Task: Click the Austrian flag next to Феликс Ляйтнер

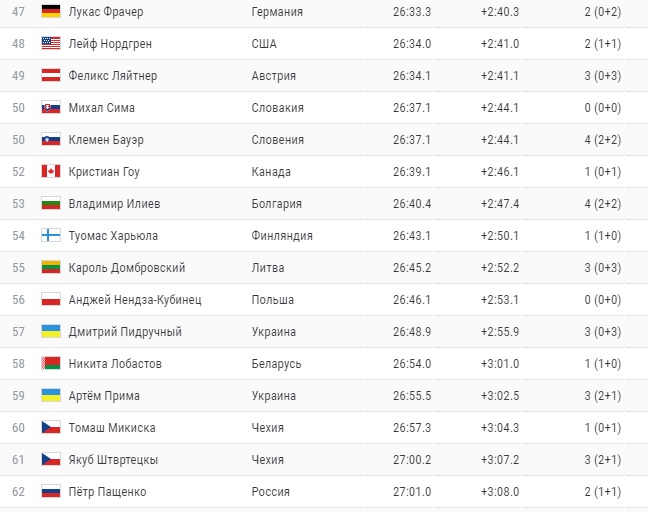Action: click(51, 76)
